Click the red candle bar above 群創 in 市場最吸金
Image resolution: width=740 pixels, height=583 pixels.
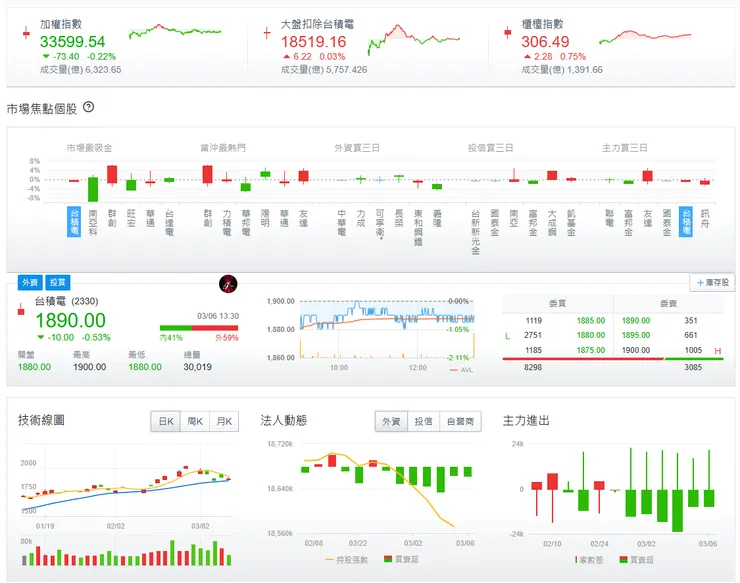pyautogui.click(x=112, y=174)
